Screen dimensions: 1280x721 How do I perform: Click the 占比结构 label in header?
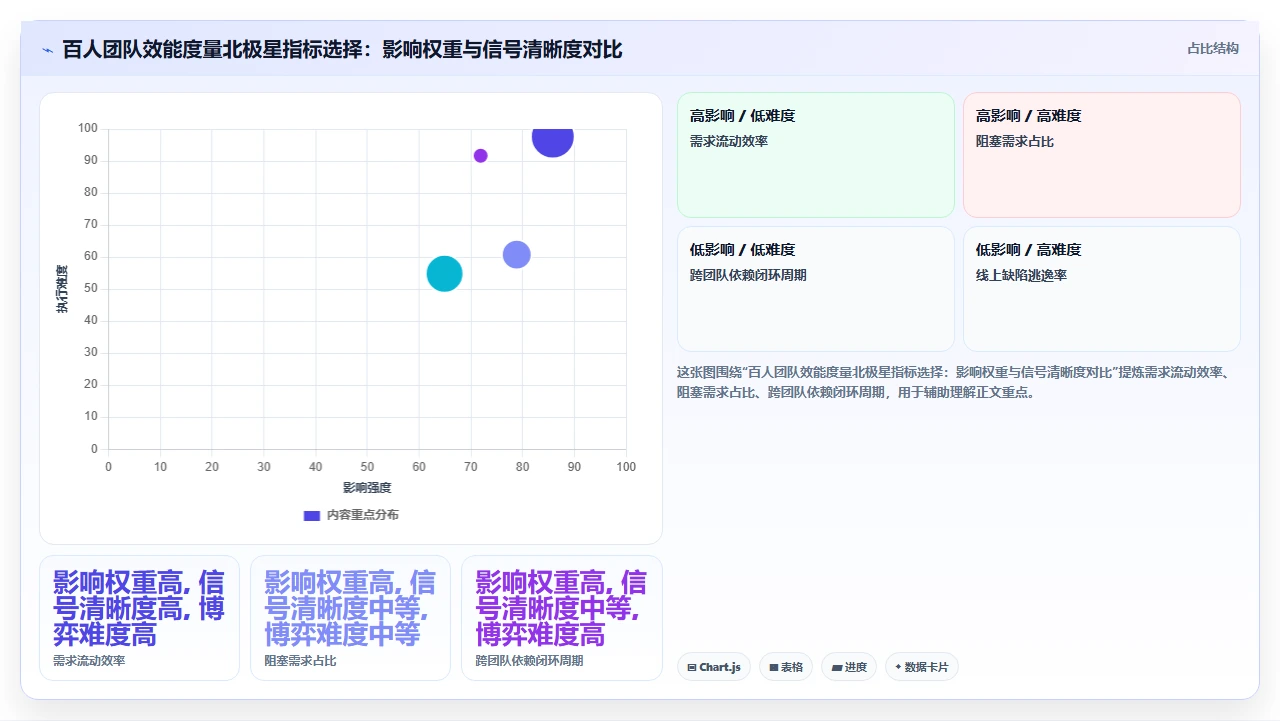[1213, 48]
